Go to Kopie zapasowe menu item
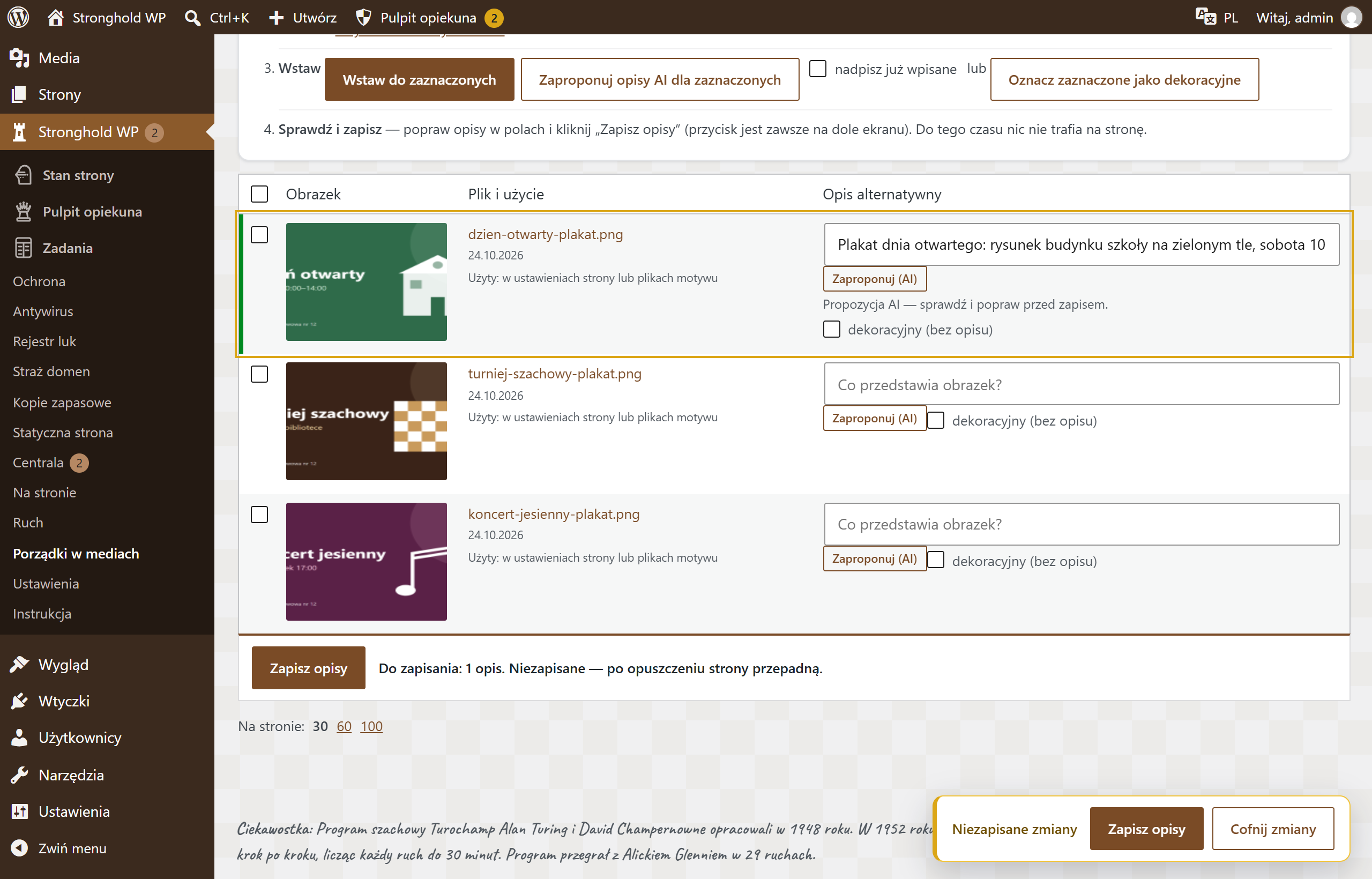Viewport: 1372px width, 879px height. (62, 402)
